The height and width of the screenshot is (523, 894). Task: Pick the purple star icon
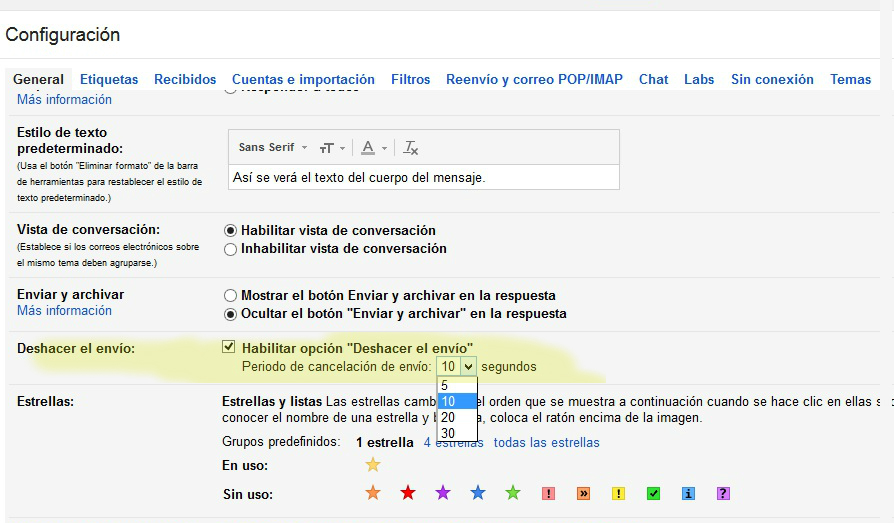pos(443,493)
